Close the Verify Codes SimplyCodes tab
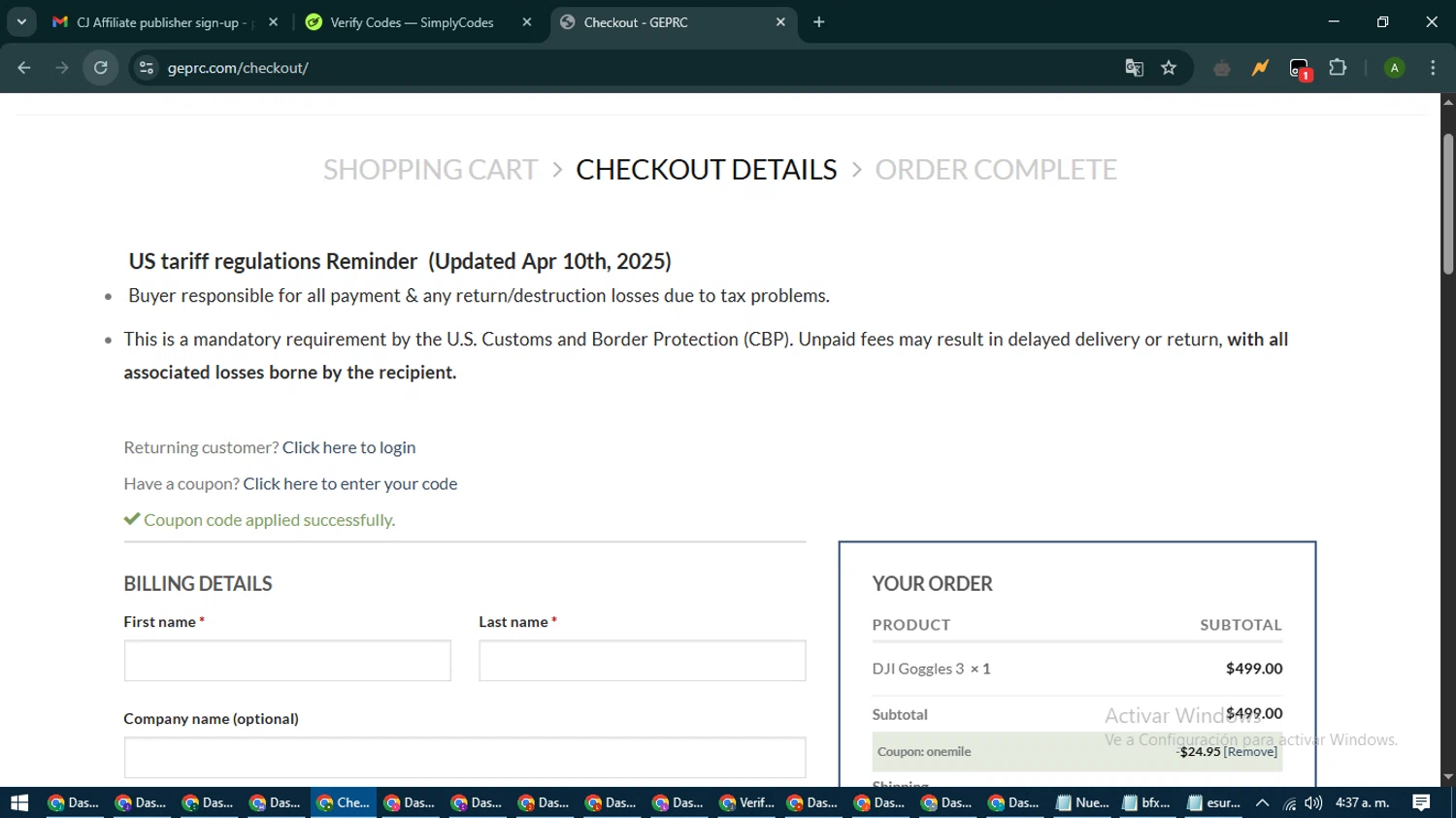This screenshot has height=818, width=1456. [527, 22]
